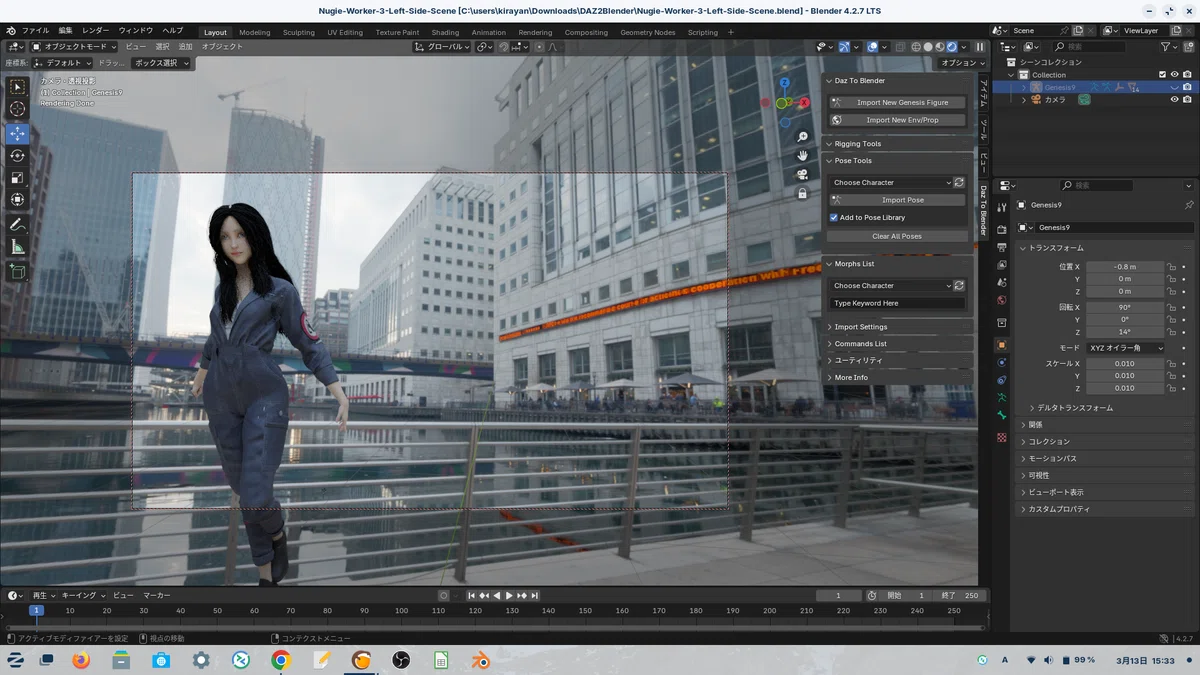Open the View Layer properties tab icon
Viewport: 1200px width, 675px height.
[1001, 265]
